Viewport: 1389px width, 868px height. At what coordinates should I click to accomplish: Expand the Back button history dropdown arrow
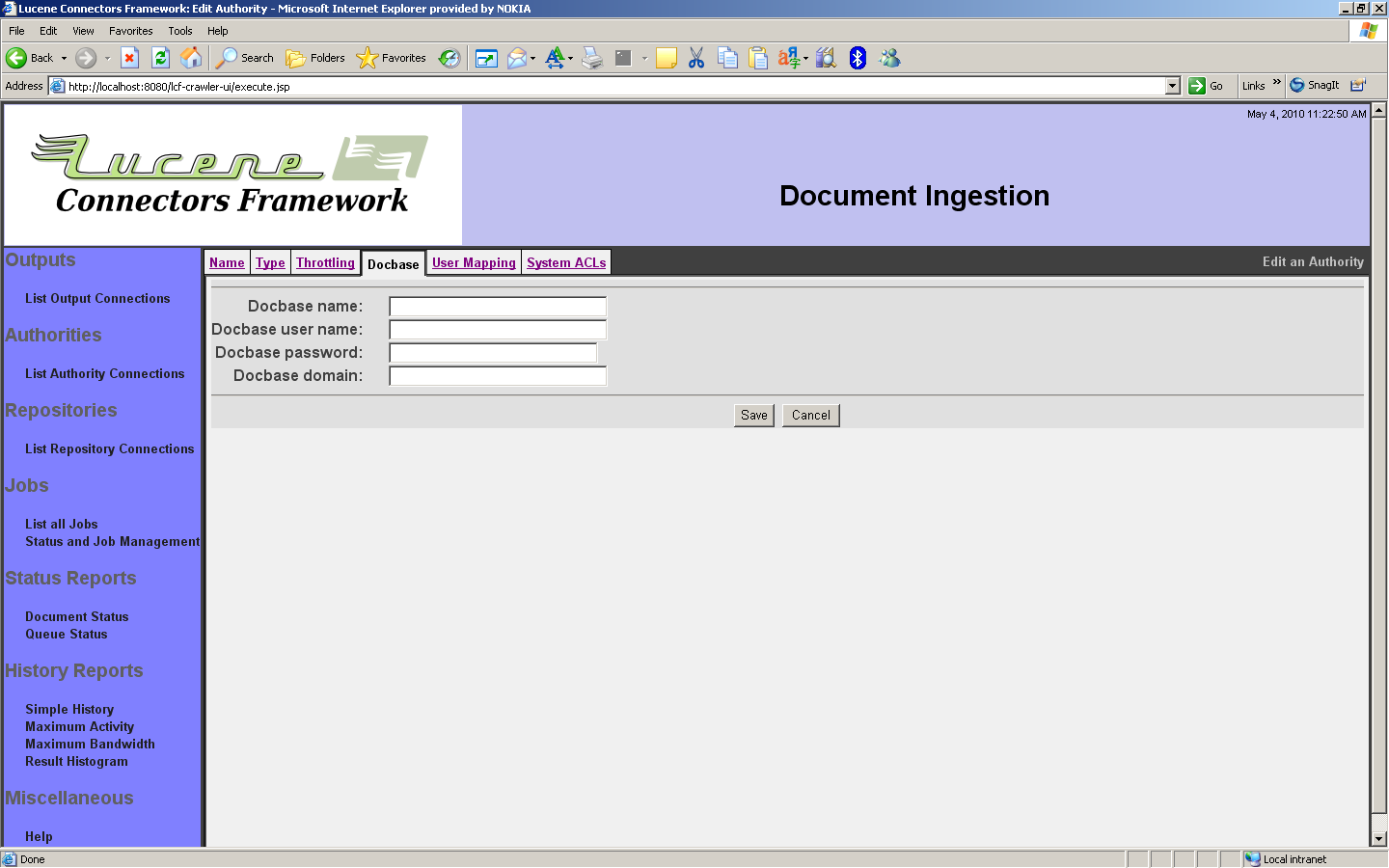(x=65, y=58)
